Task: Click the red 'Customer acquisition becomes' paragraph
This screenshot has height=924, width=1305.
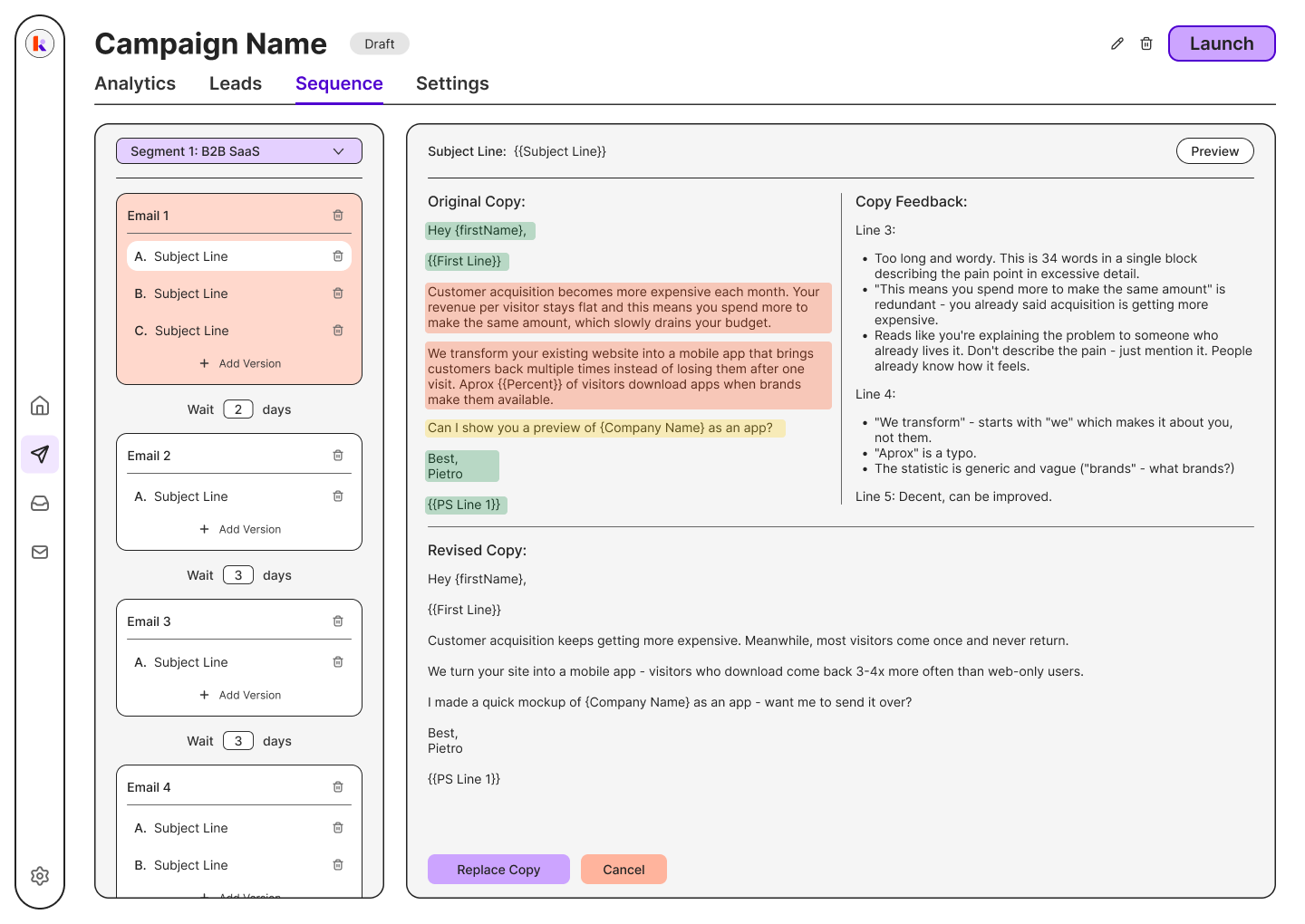Action: coord(628,308)
